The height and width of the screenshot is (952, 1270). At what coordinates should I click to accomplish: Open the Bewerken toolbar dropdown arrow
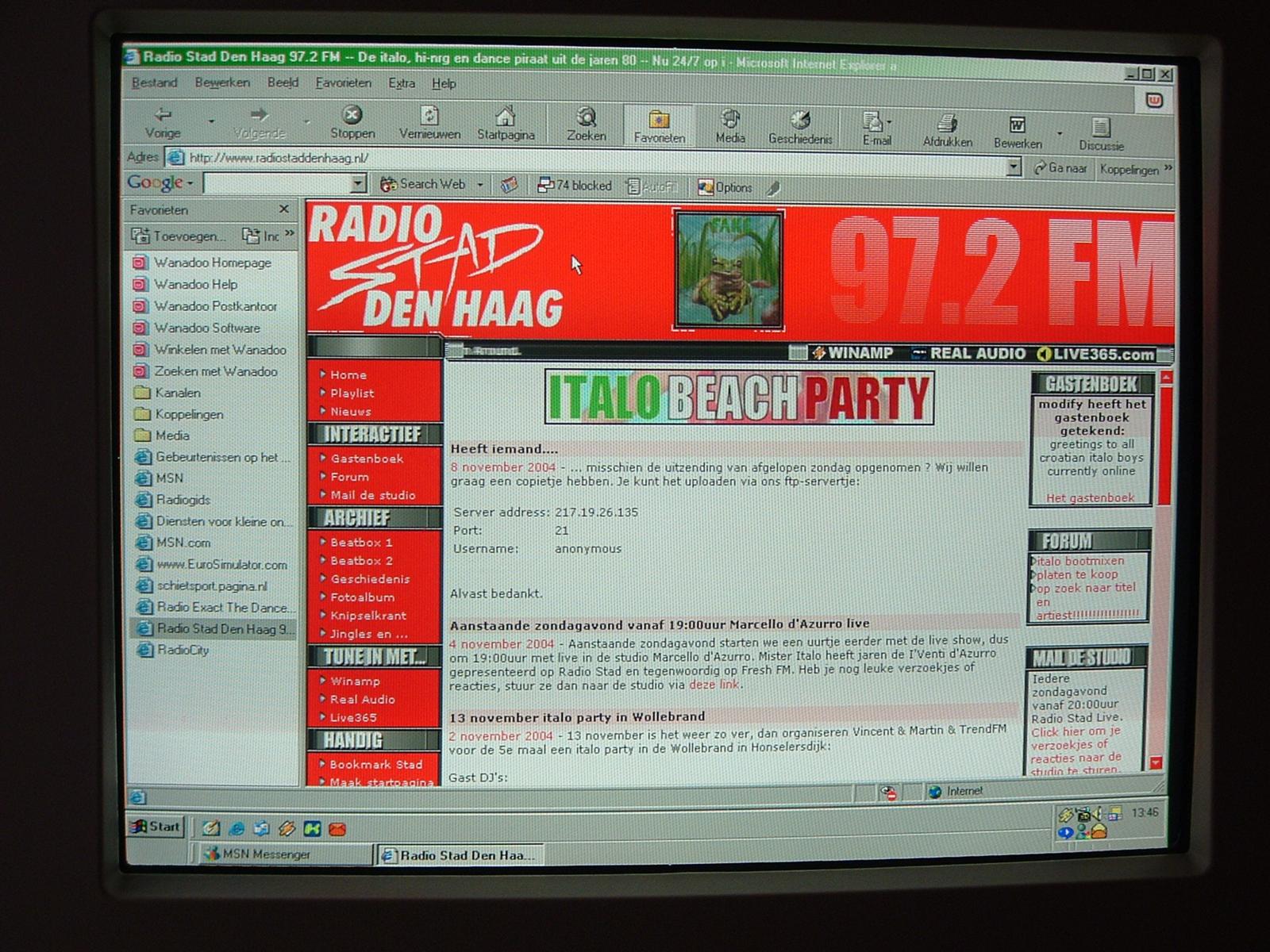(1059, 133)
